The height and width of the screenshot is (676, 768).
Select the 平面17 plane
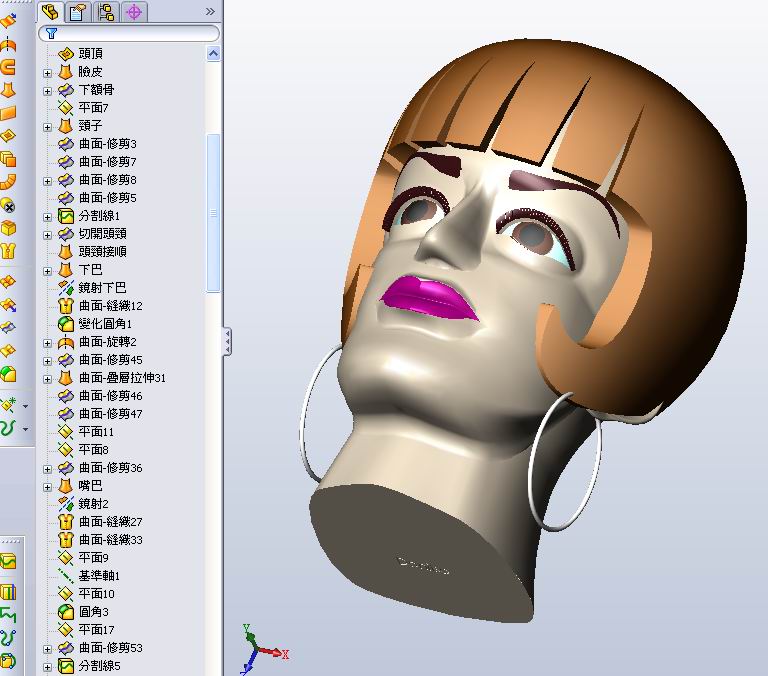pyautogui.click(x=96, y=629)
